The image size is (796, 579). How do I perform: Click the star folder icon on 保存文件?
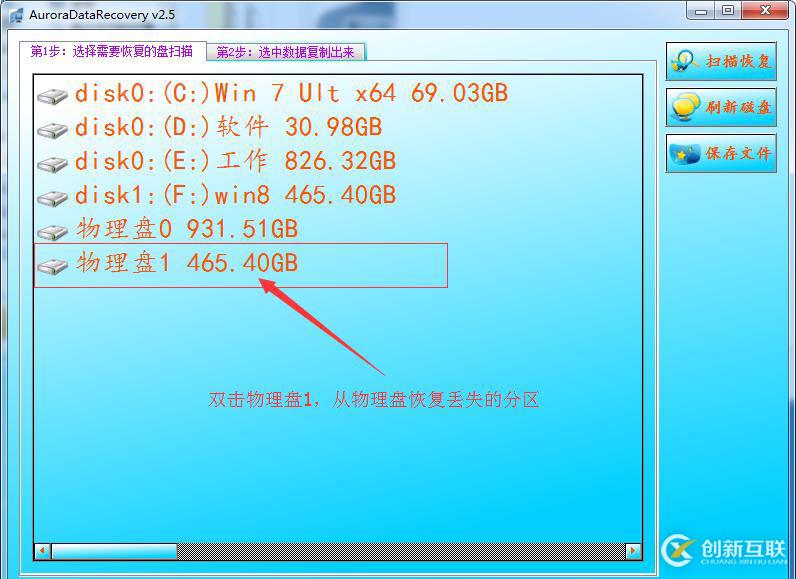pos(684,153)
